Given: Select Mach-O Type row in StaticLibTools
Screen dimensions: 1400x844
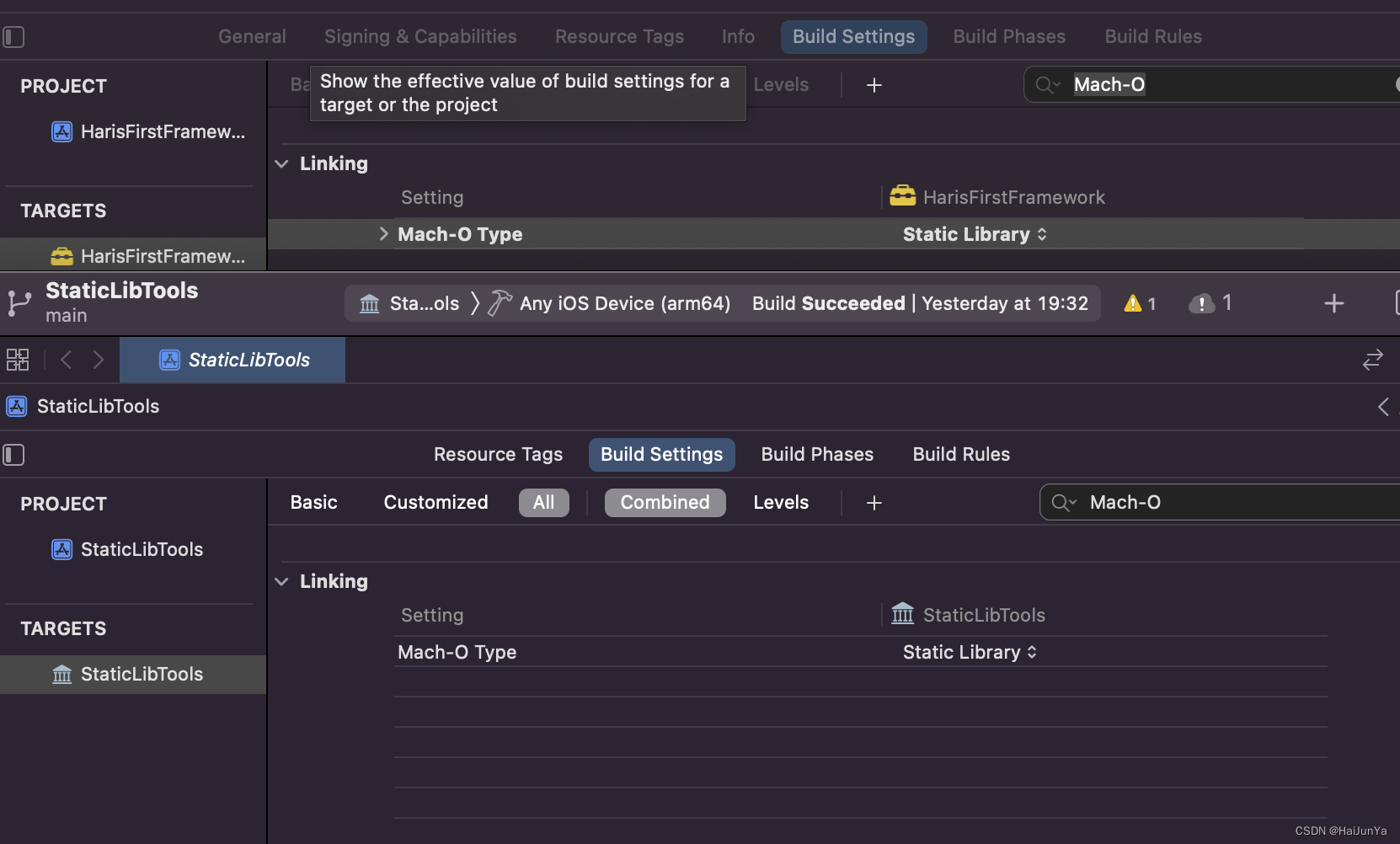Looking at the screenshot, I should tap(860, 652).
